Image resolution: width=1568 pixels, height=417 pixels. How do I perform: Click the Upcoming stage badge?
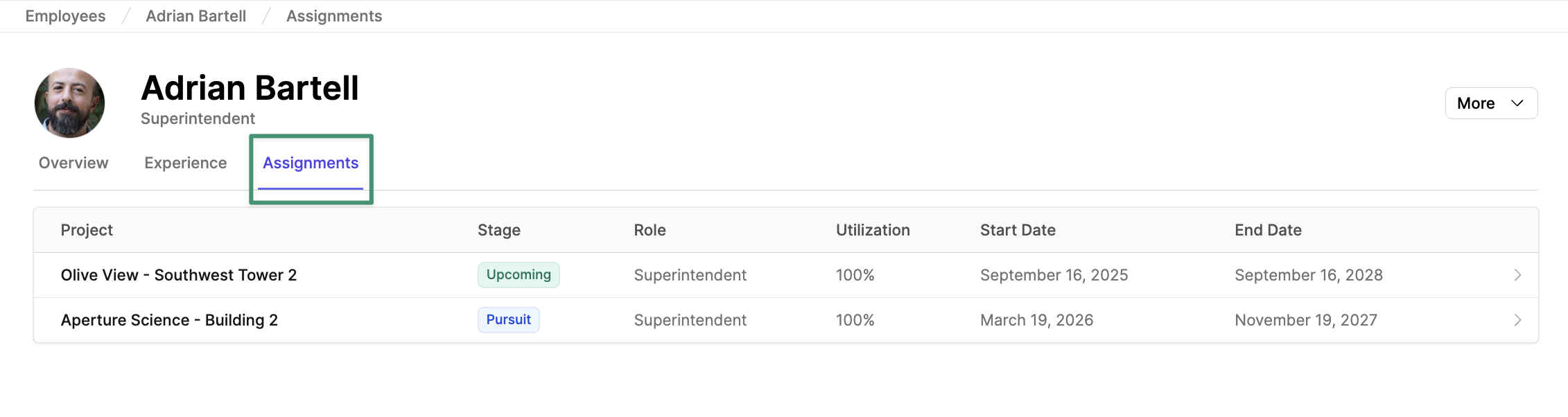click(x=519, y=275)
